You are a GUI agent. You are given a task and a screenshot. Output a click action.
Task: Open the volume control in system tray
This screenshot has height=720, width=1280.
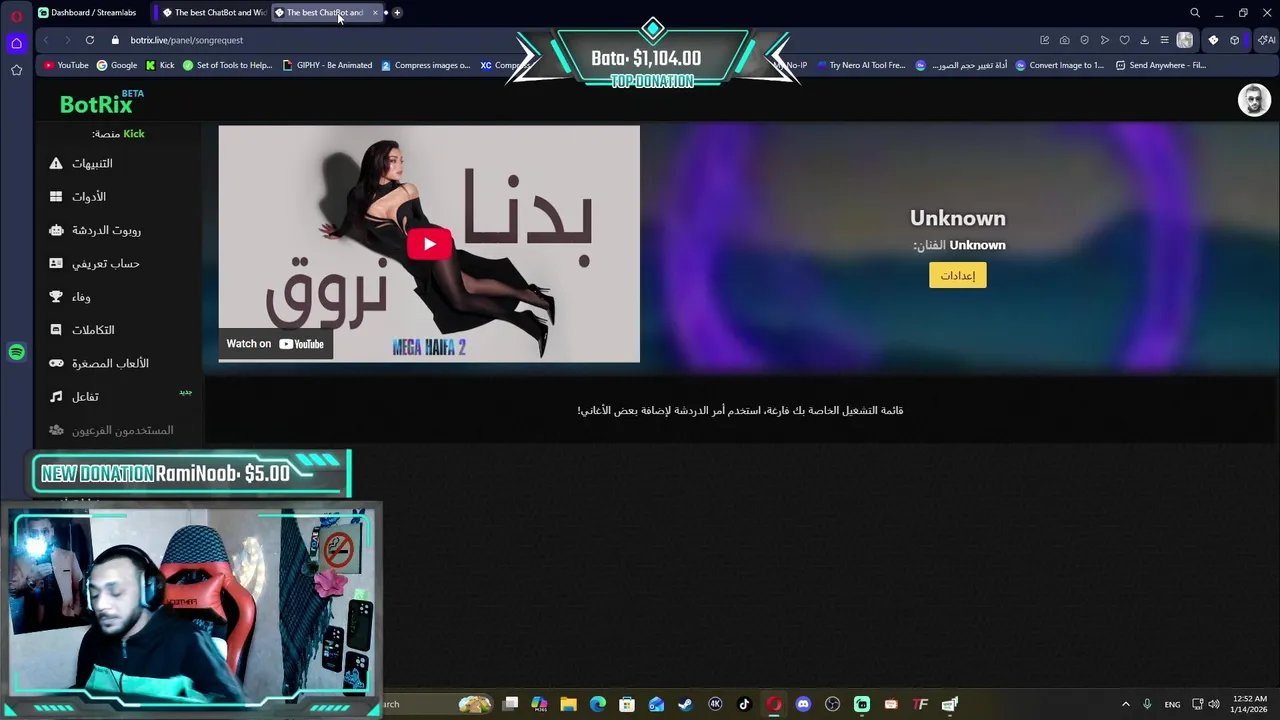(1214, 704)
